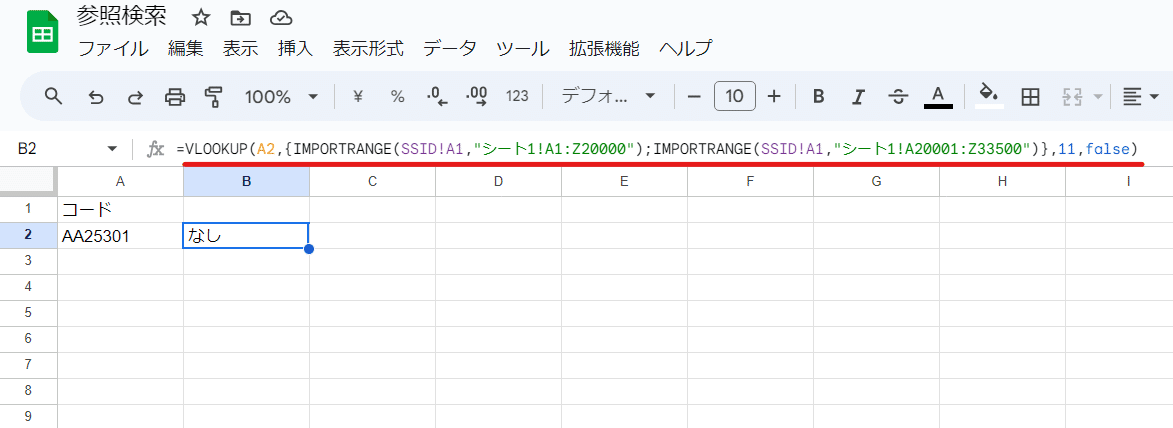Toggle italic formatting
Screen dimensions: 1173x428
click(x=859, y=96)
